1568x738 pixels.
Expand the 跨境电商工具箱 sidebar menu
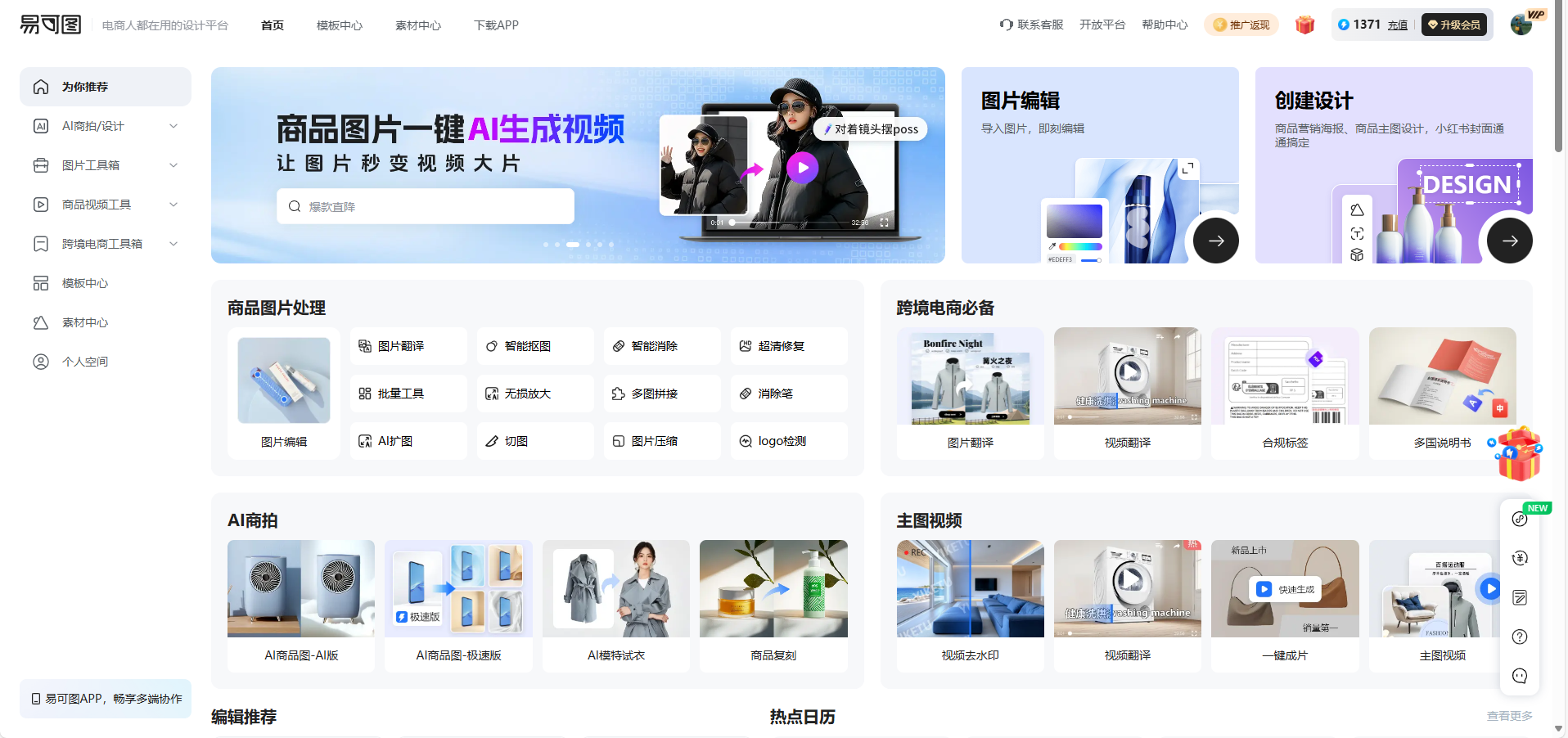(106, 244)
